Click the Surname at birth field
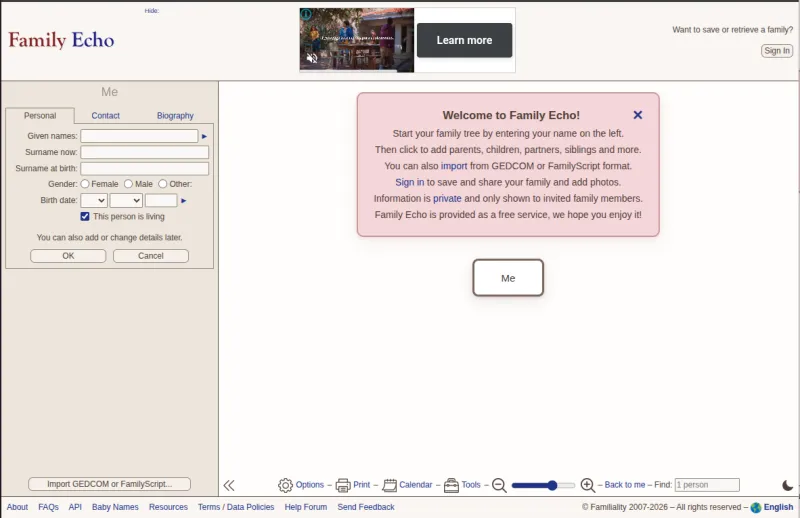The height and width of the screenshot is (518, 800). [144, 168]
